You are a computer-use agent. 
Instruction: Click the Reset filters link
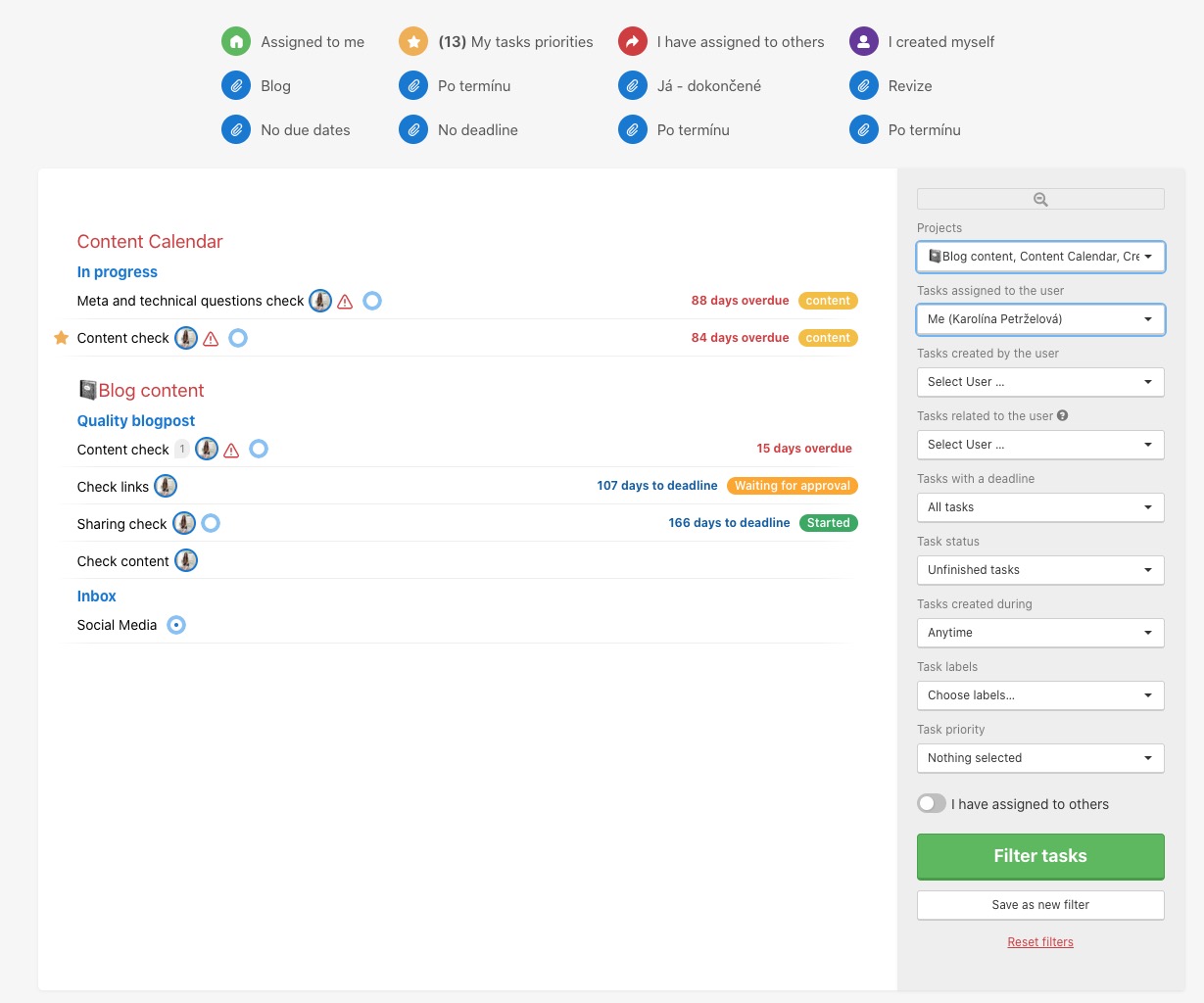click(x=1040, y=942)
